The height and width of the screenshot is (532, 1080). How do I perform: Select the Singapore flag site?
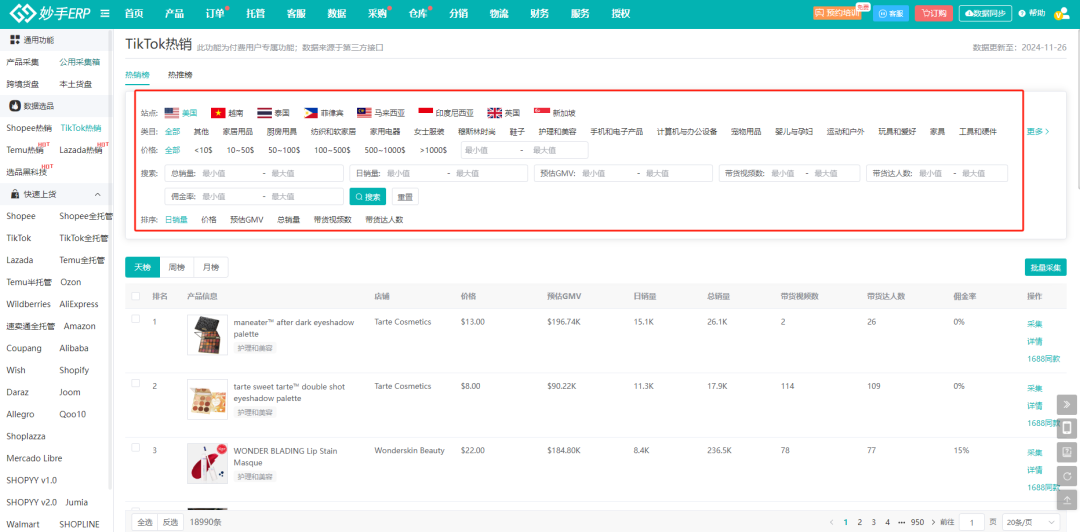[541, 112]
